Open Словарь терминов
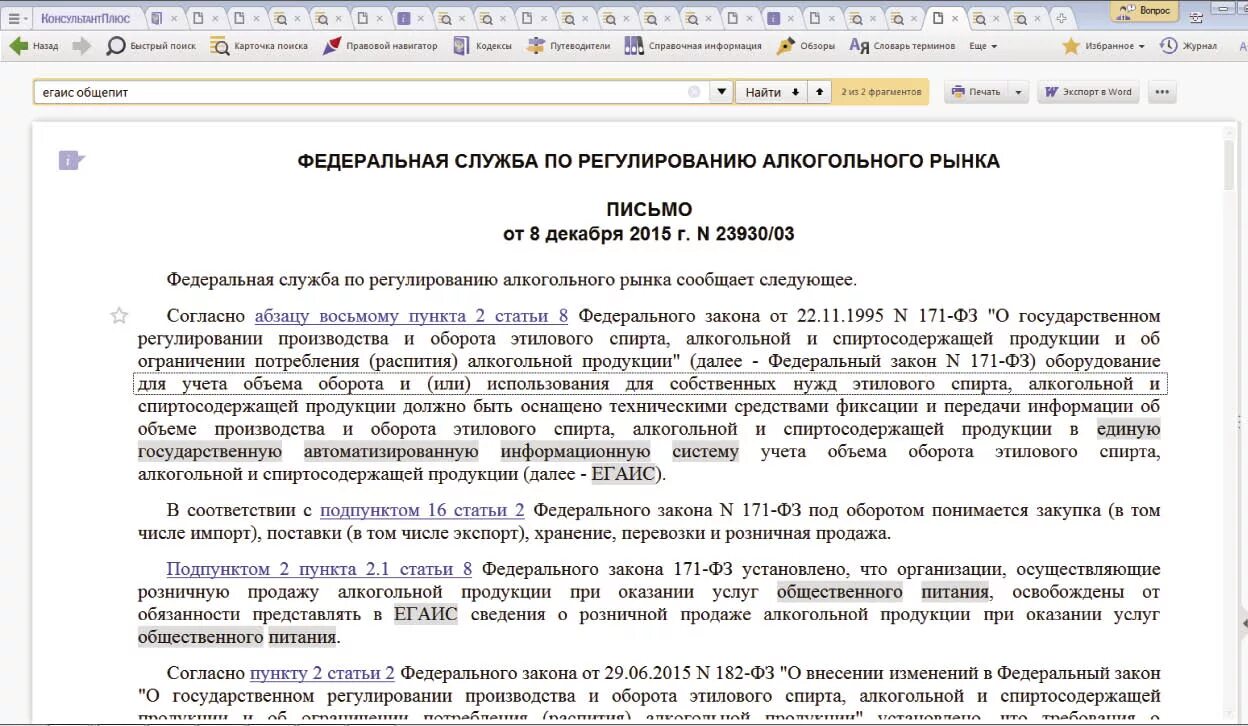1248x726 pixels. click(x=902, y=46)
